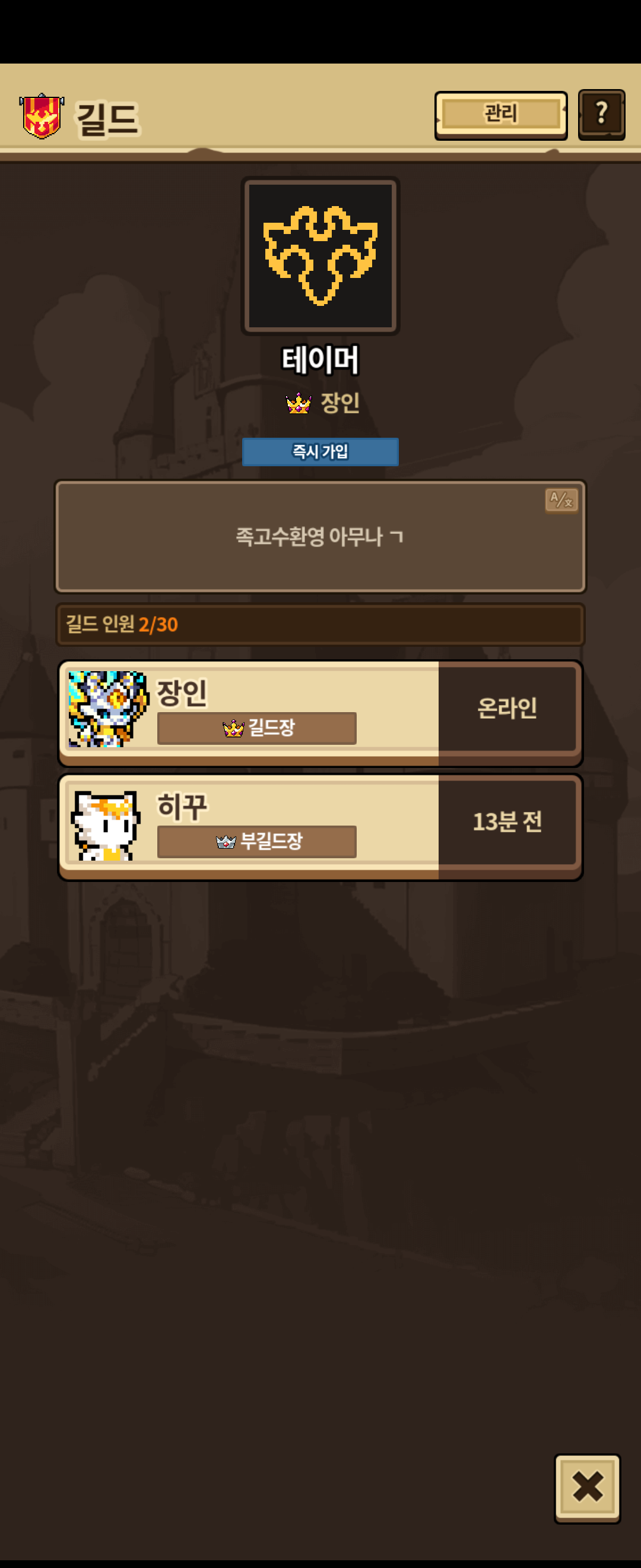Open 장인 member's avatar

[108, 709]
